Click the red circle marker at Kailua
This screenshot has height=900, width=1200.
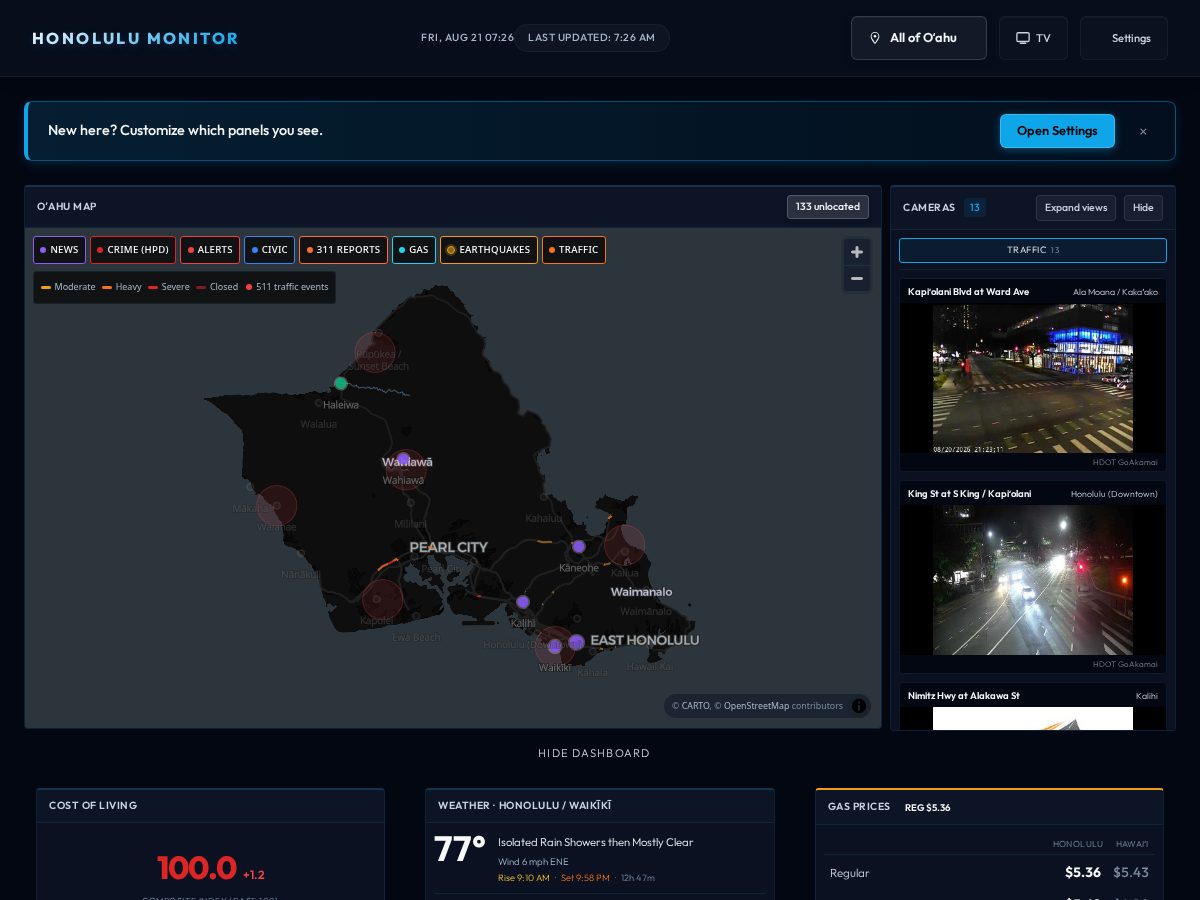625,545
